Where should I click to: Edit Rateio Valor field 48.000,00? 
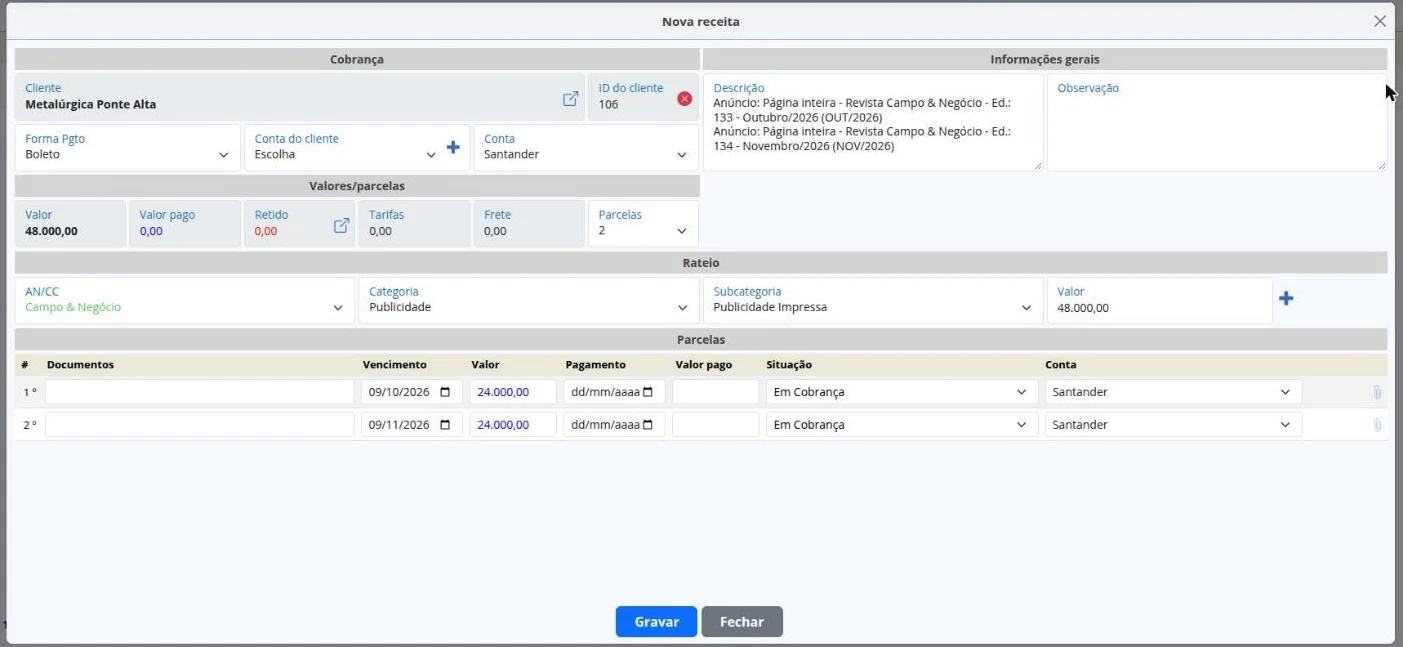1160,300
